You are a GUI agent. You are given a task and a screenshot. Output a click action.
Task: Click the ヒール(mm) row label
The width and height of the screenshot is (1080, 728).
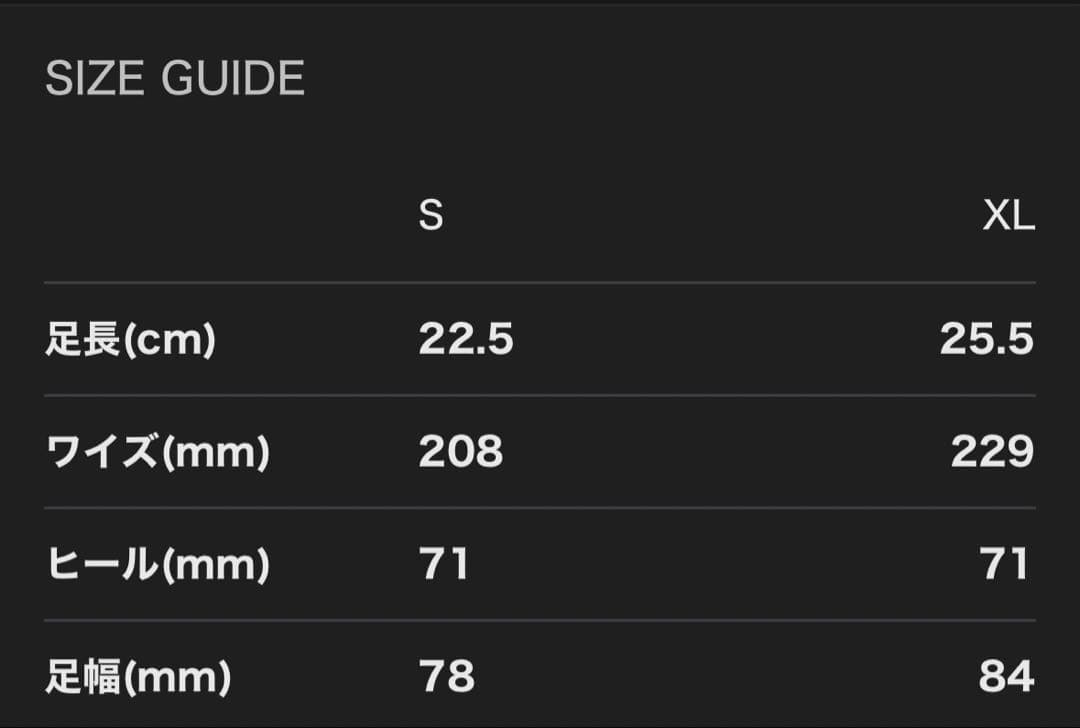pos(158,565)
